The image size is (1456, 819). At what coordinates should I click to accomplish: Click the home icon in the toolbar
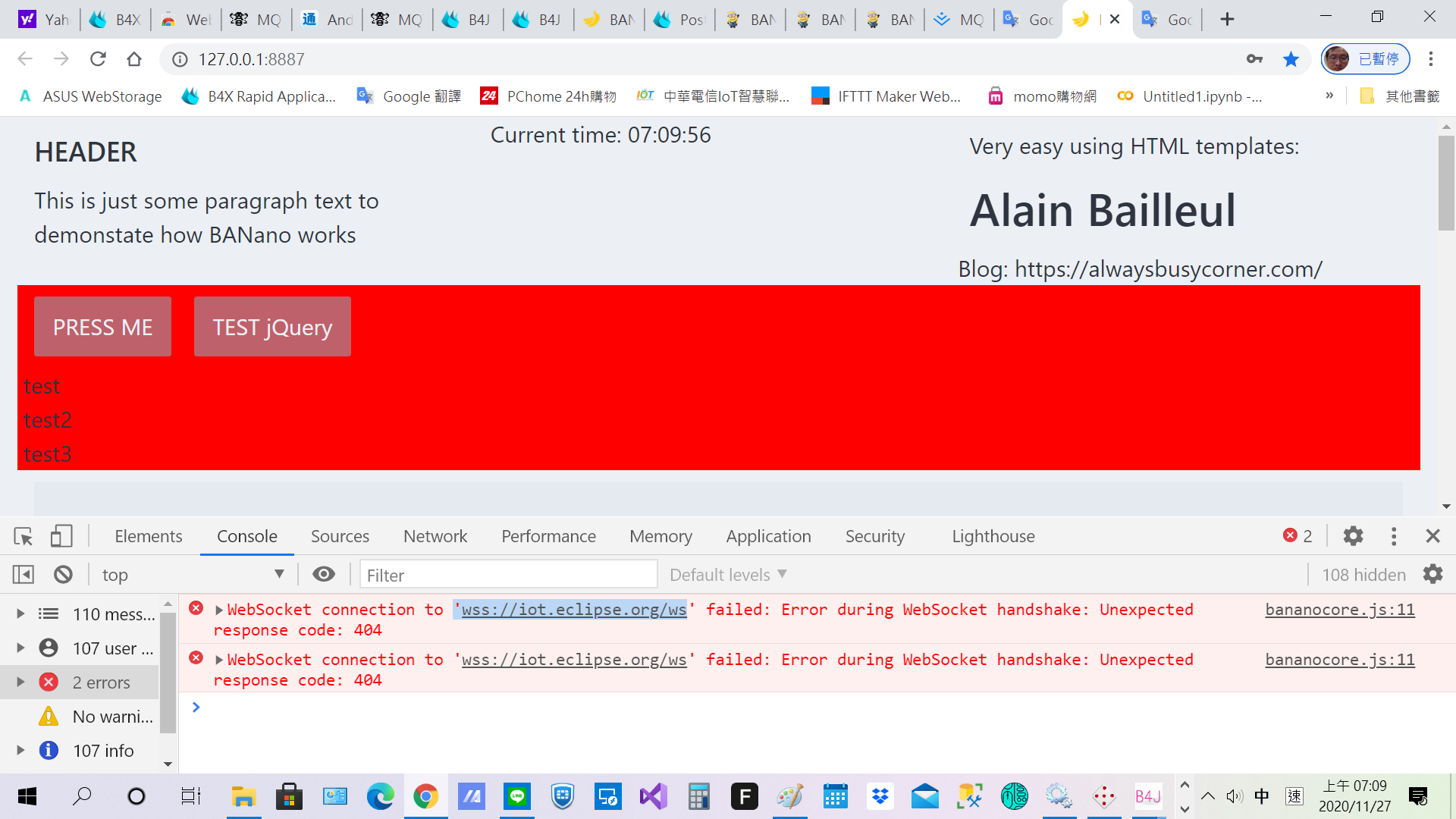coord(134,59)
